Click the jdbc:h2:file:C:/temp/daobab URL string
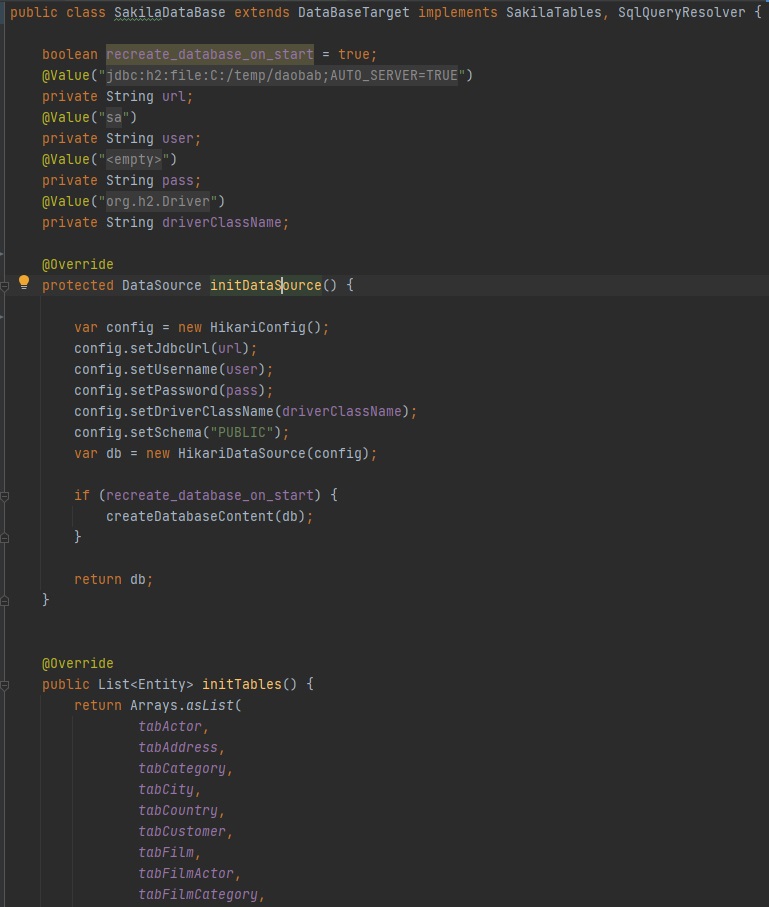Screen dimensions: 769x907 coord(282,75)
